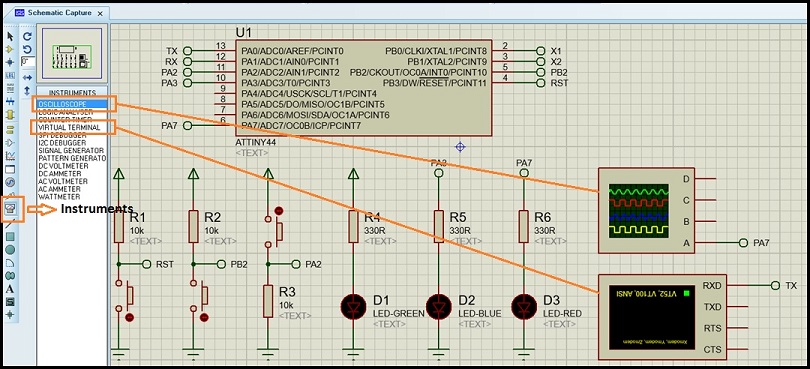This screenshot has width=810, height=369.
Task: Select the Terminals Mode tool
Action: click(x=10, y=129)
